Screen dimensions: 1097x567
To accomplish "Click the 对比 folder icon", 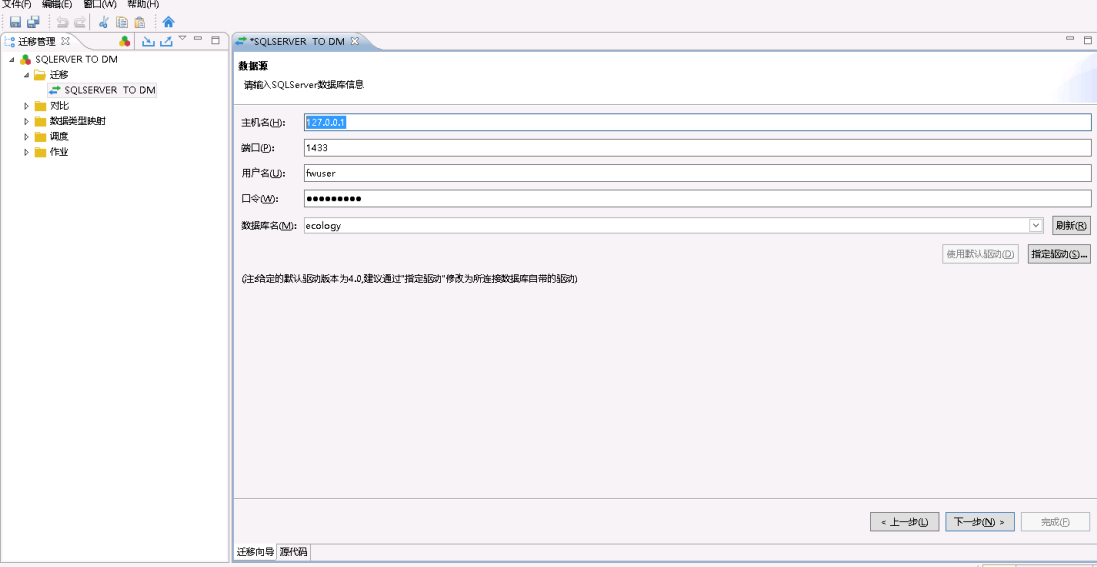I will coord(40,106).
